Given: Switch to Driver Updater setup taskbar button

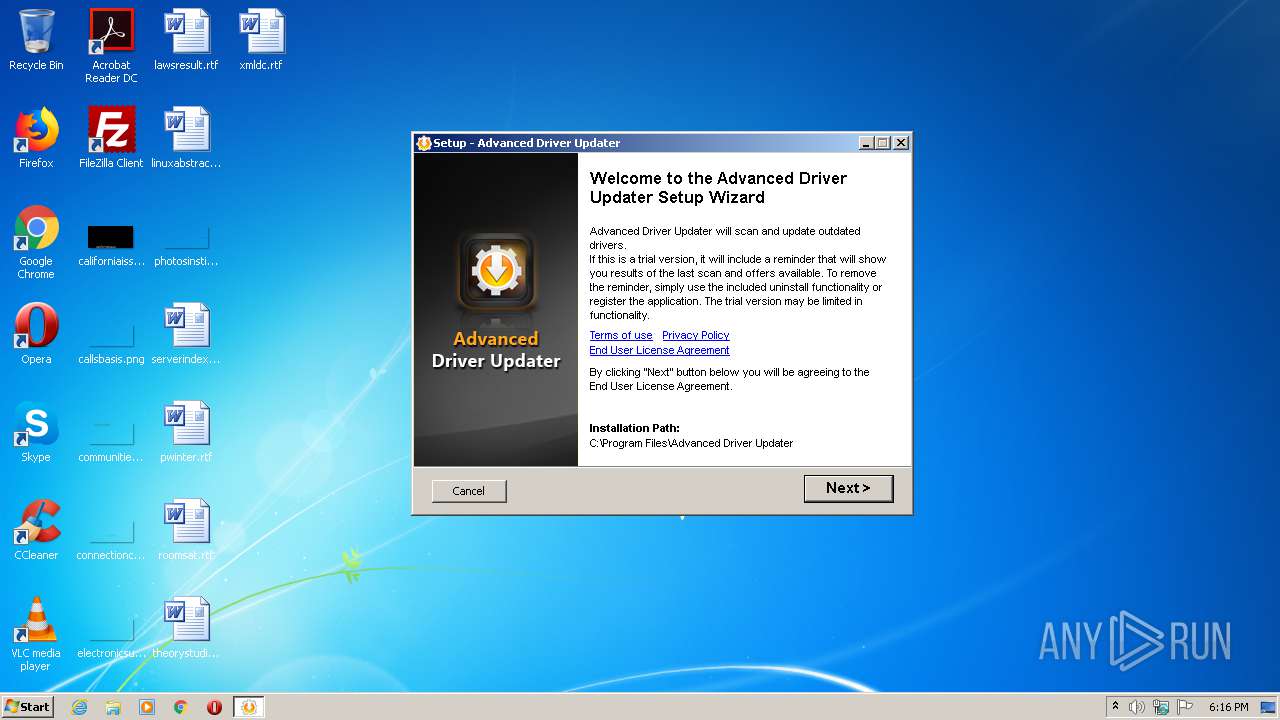Looking at the screenshot, I should (249, 707).
